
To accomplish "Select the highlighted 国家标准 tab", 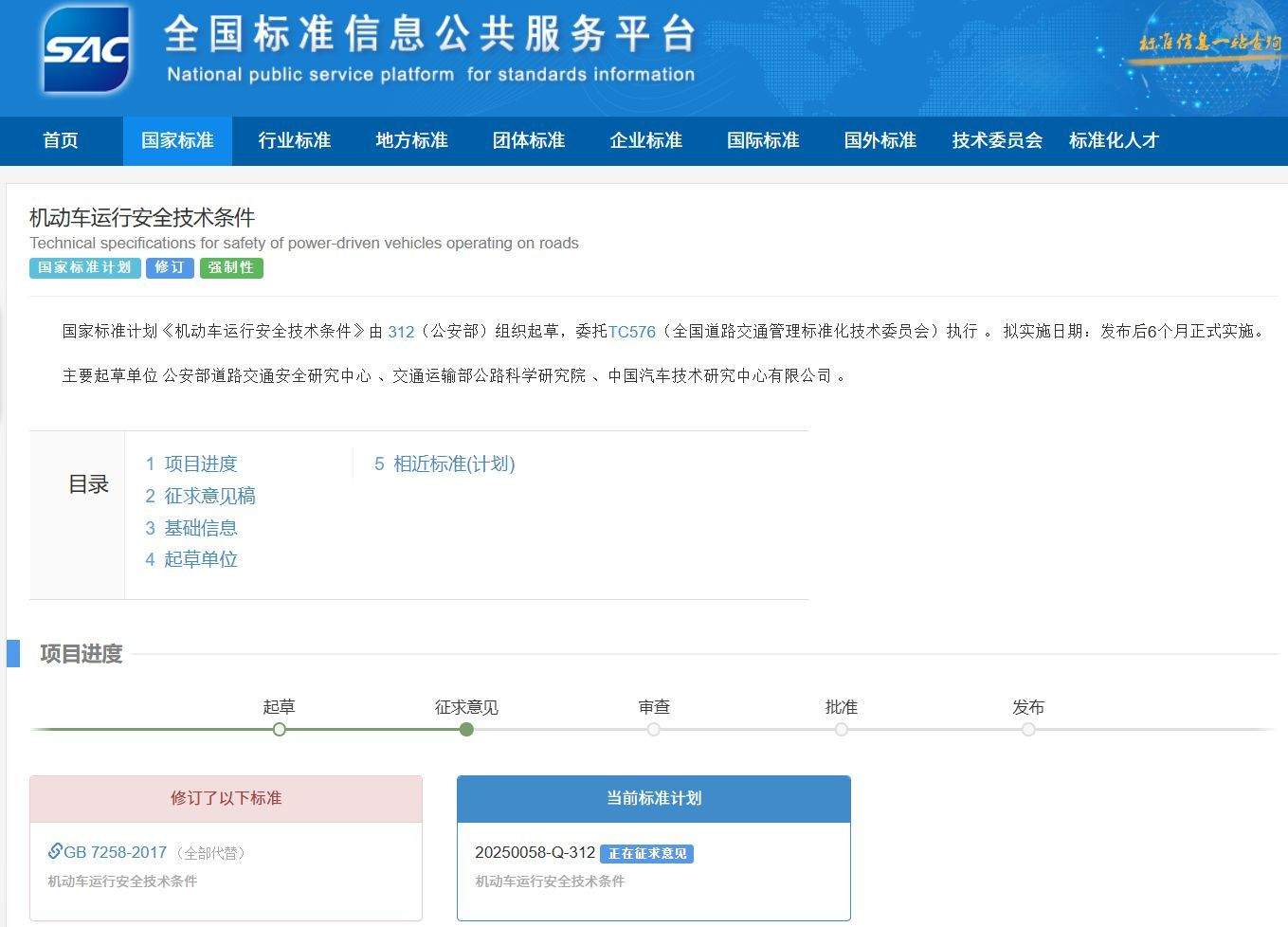I will [176, 140].
